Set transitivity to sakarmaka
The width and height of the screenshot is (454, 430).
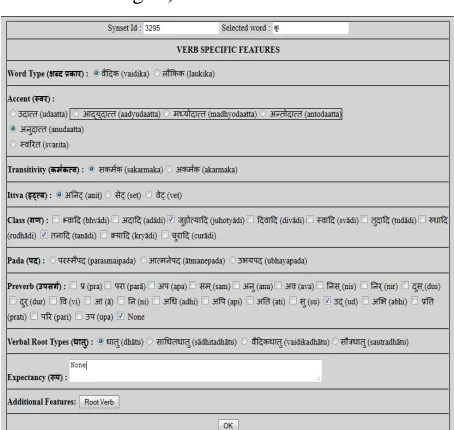(x=91, y=169)
